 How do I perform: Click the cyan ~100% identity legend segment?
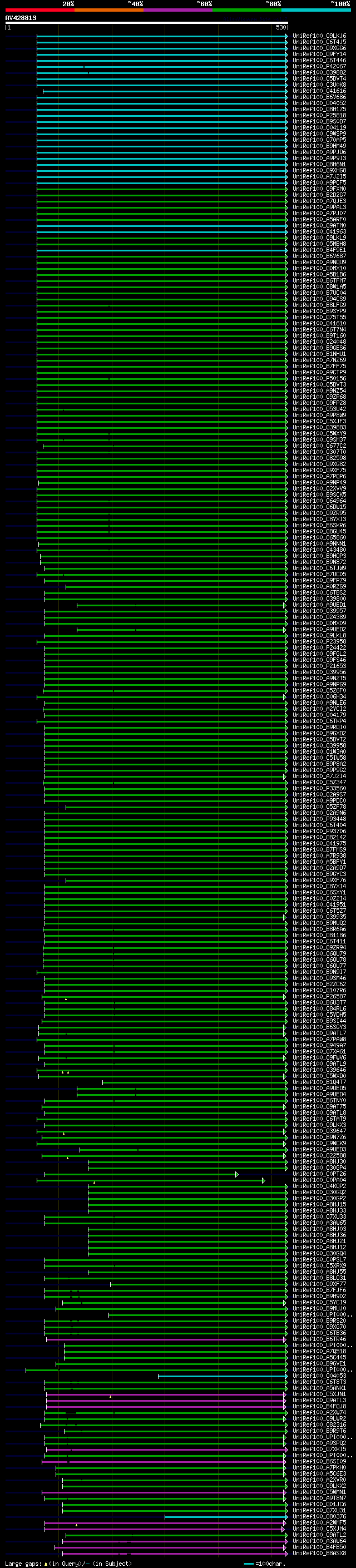pyautogui.click(x=316, y=10)
